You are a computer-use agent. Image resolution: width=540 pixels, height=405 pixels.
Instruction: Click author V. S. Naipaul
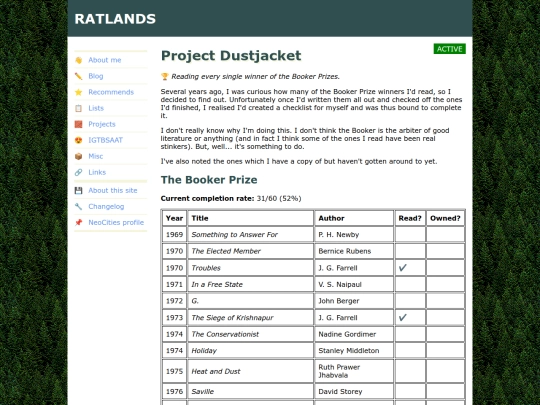[340, 284]
